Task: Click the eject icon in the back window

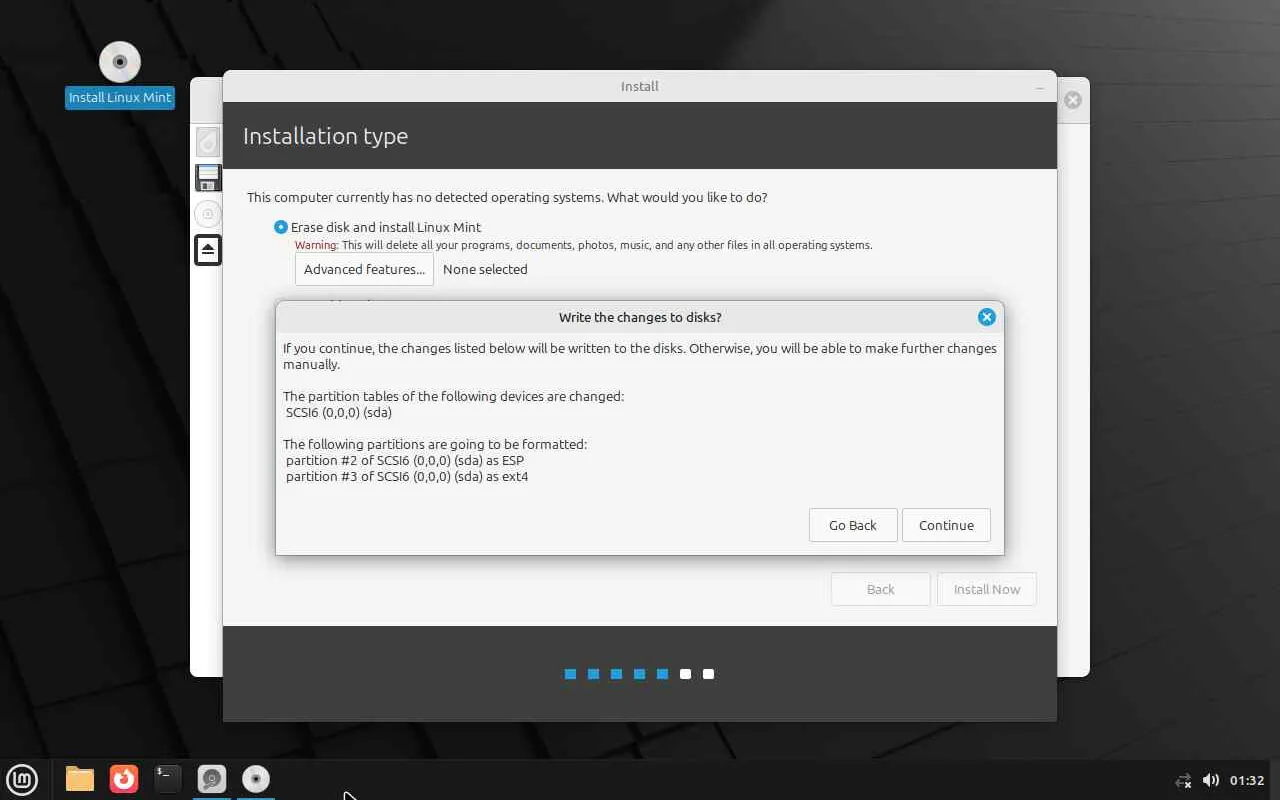Action: [x=208, y=249]
